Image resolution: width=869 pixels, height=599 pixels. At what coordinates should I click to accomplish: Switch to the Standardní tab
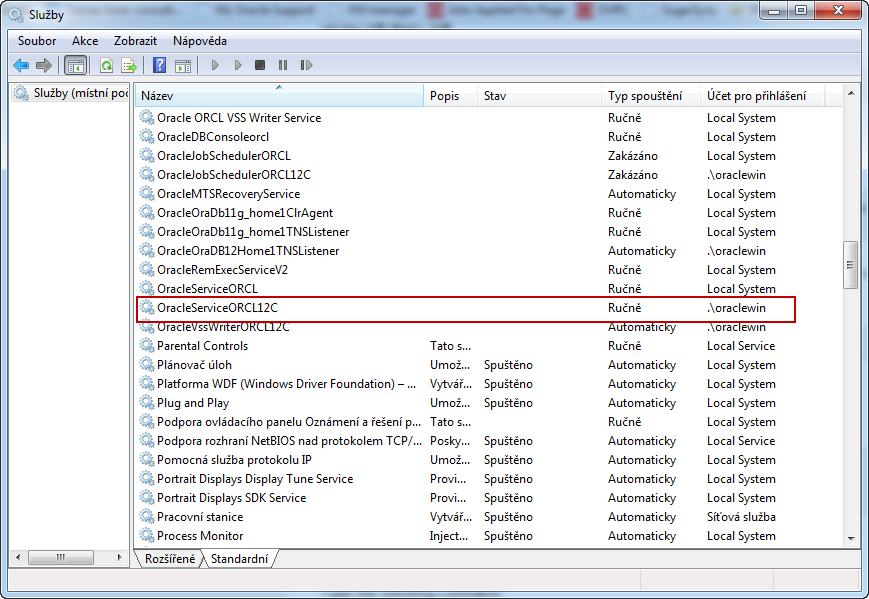tap(239, 559)
